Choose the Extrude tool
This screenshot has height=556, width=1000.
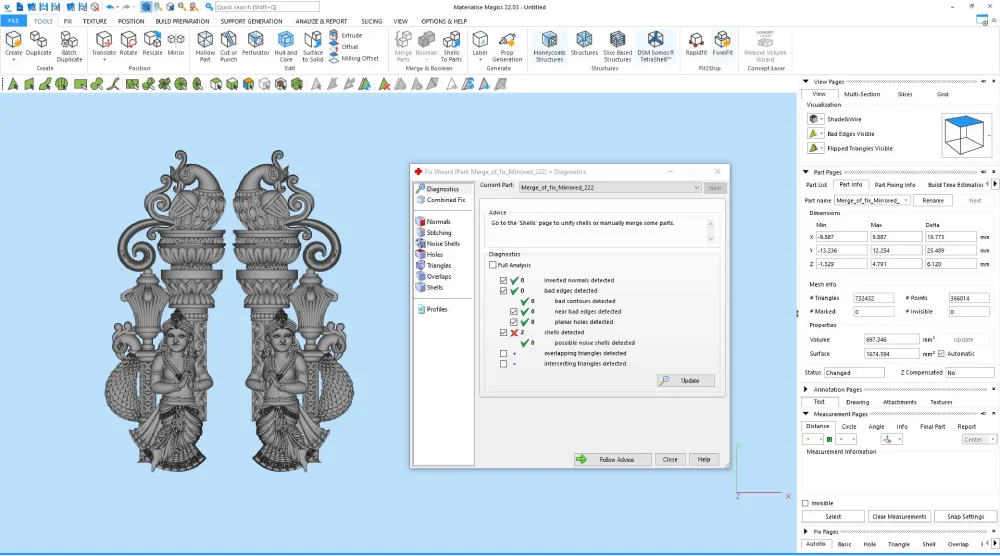(346, 36)
